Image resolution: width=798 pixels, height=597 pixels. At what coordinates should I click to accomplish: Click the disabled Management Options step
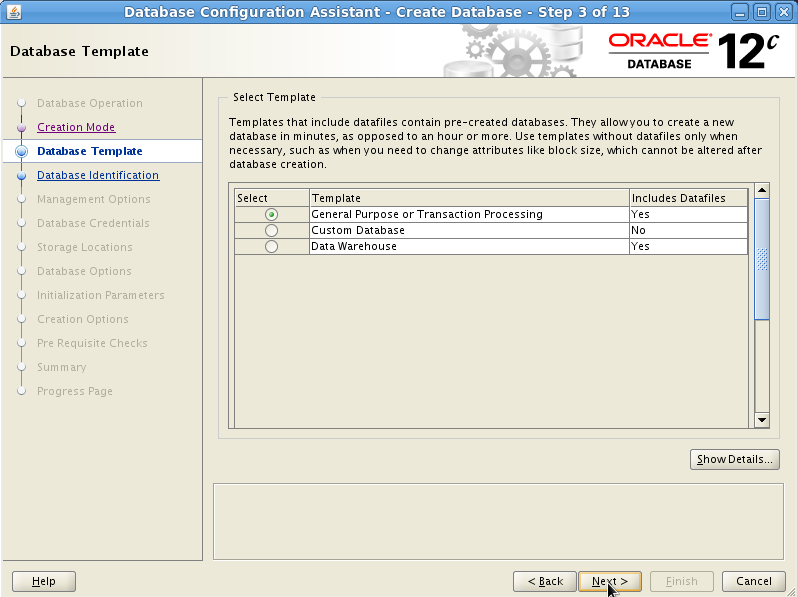coord(94,200)
